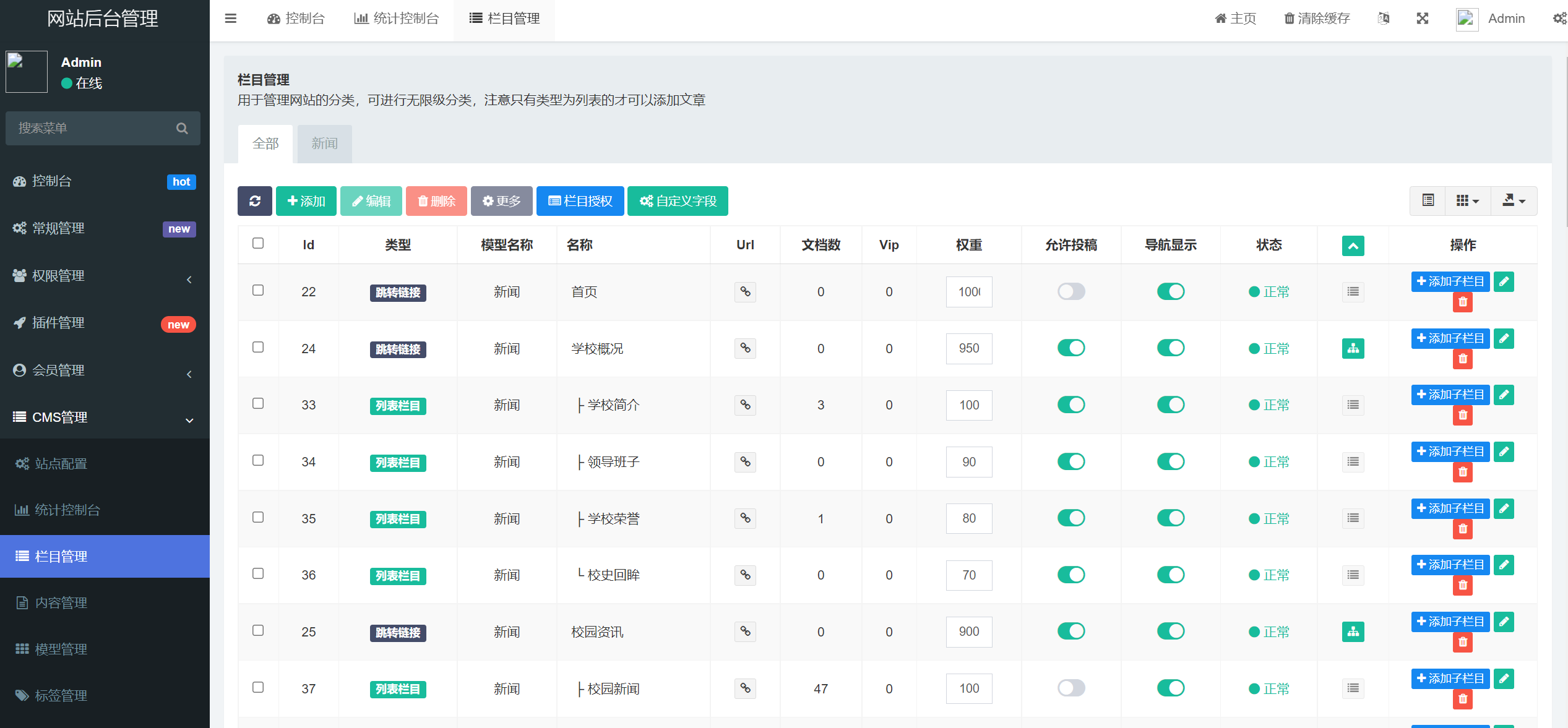Check the checkbox for row Id 22

(x=258, y=290)
